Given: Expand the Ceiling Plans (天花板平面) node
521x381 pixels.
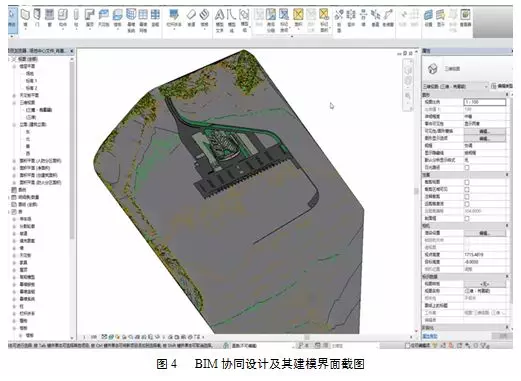Looking at the screenshot, I should 14,95.
